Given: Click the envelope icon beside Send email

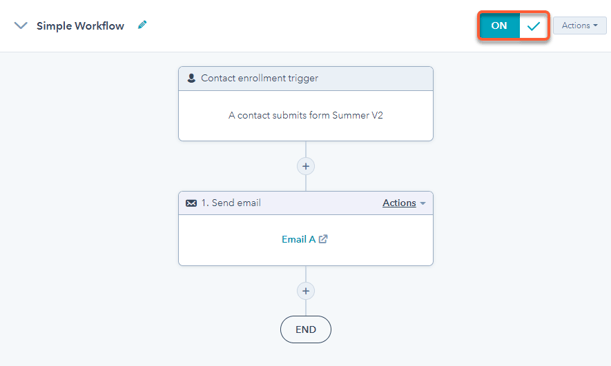Looking at the screenshot, I should click(191, 203).
